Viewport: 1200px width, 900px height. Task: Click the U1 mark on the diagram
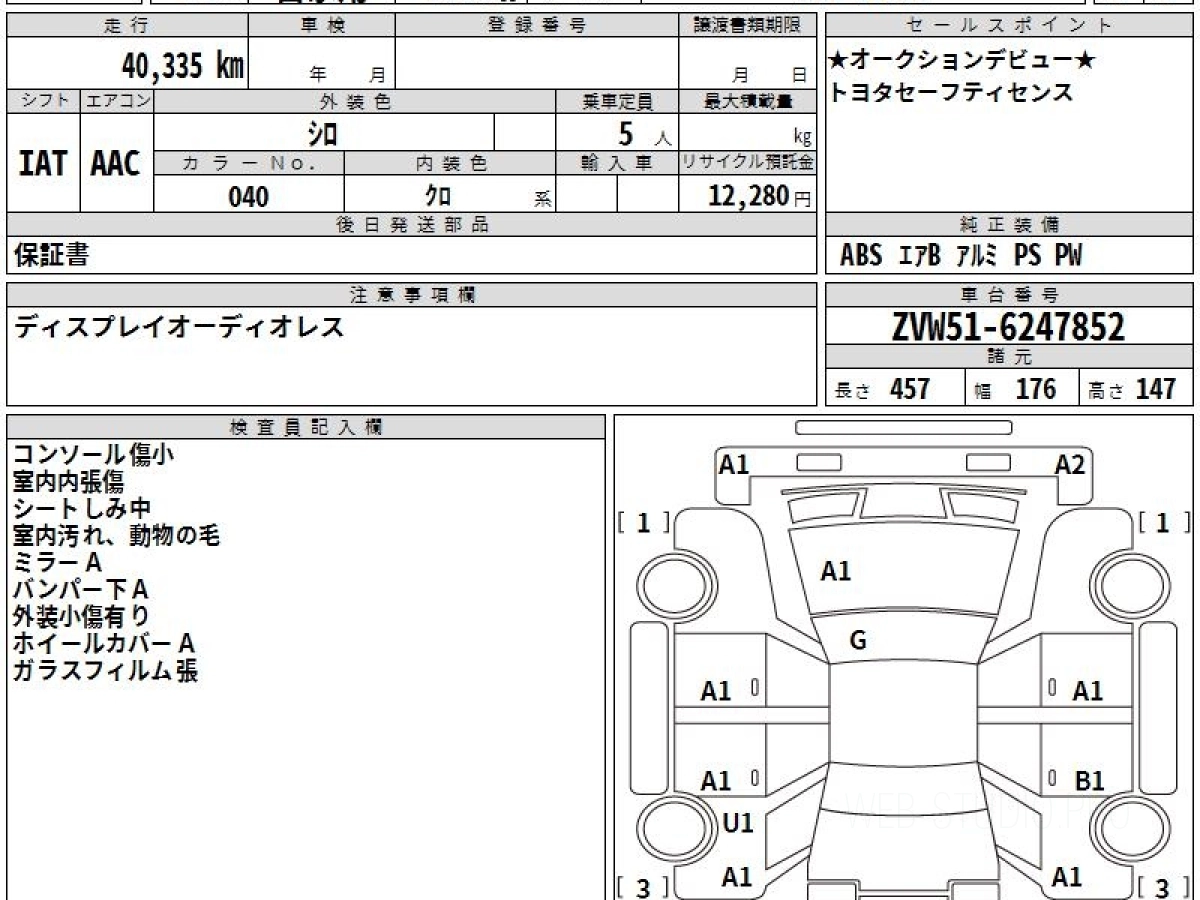pos(737,823)
